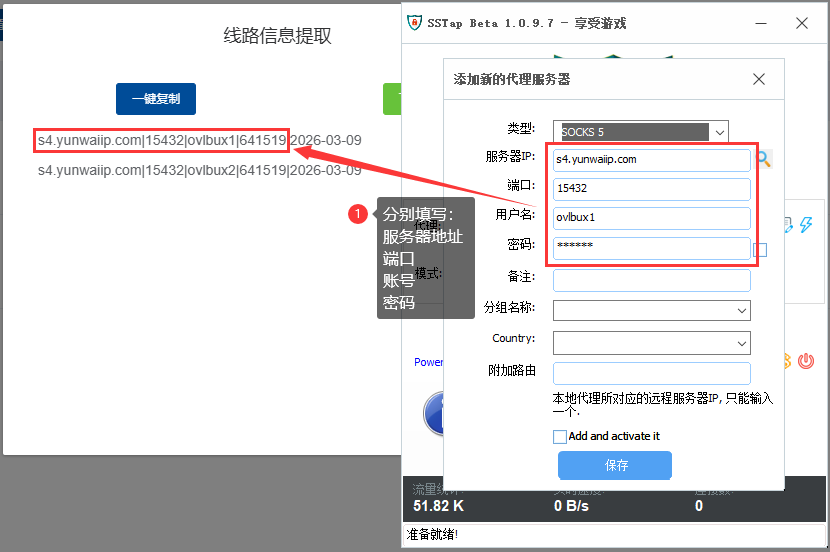This screenshot has height=552, width=830.
Task: Minimize the SSTap Beta window
Action: tap(758, 23)
